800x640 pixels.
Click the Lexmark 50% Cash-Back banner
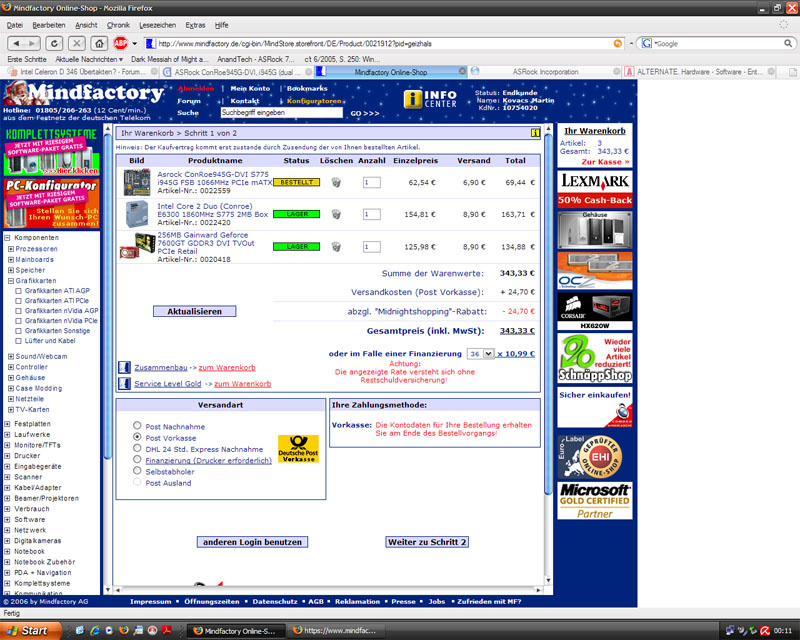click(595, 189)
